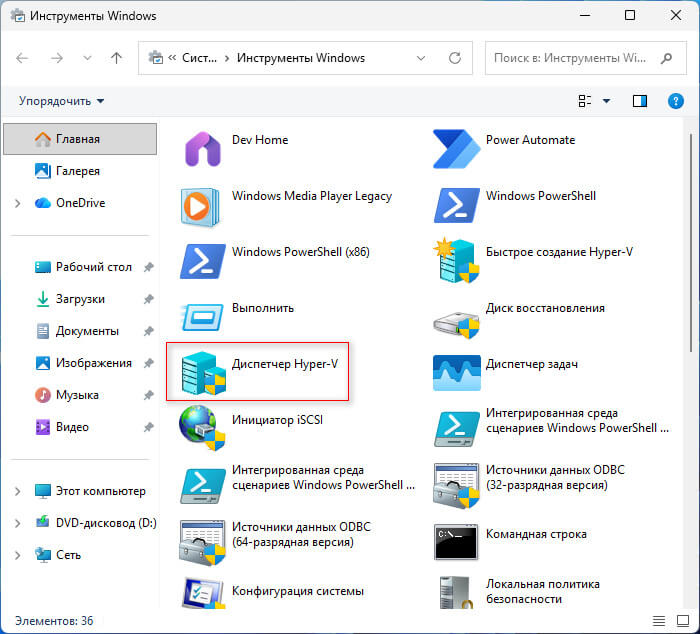Open view options dropdown arrow
Viewport: 700px width, 634px height.
pos(606,101)
